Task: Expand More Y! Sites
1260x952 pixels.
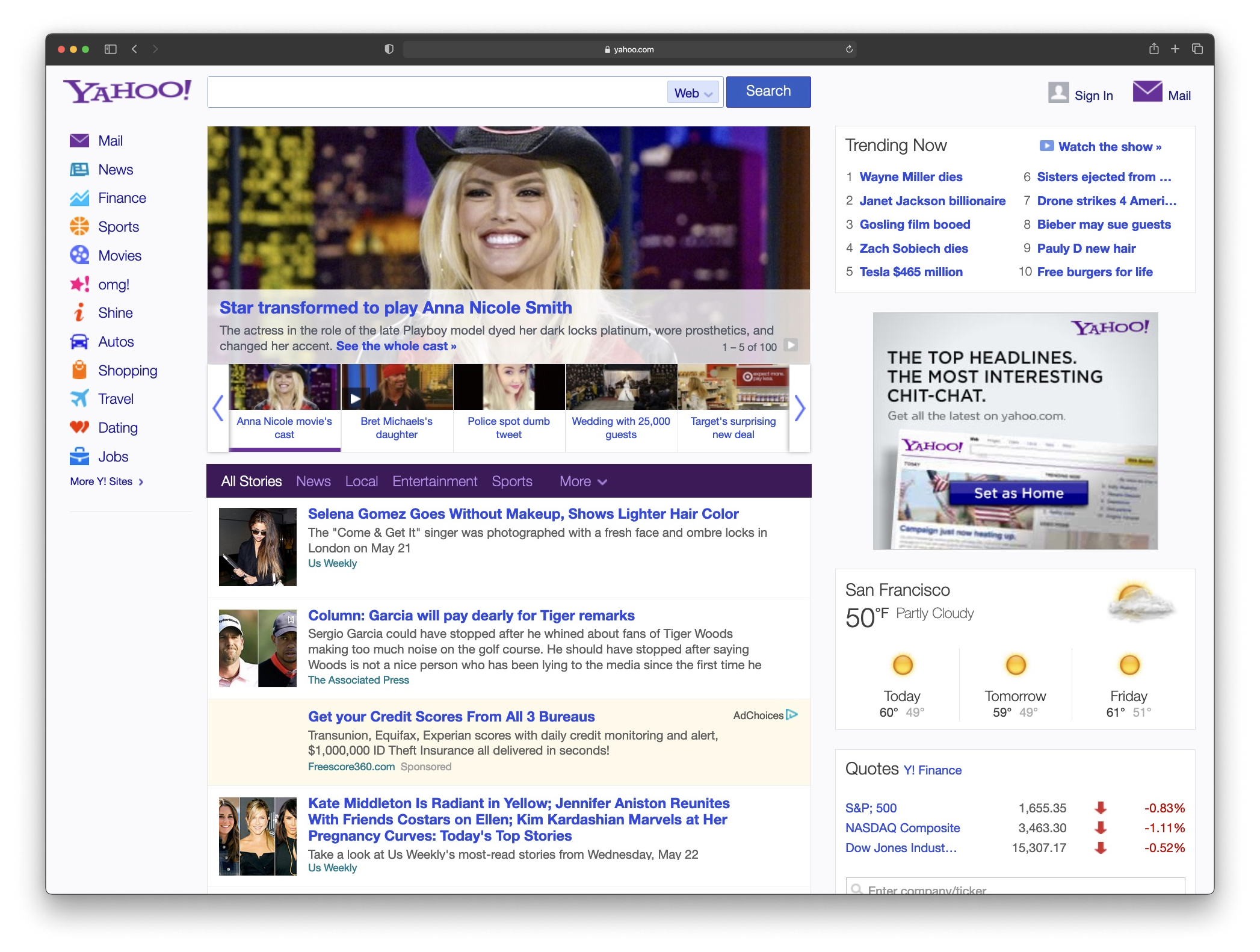Action: [x=107, y=481]
